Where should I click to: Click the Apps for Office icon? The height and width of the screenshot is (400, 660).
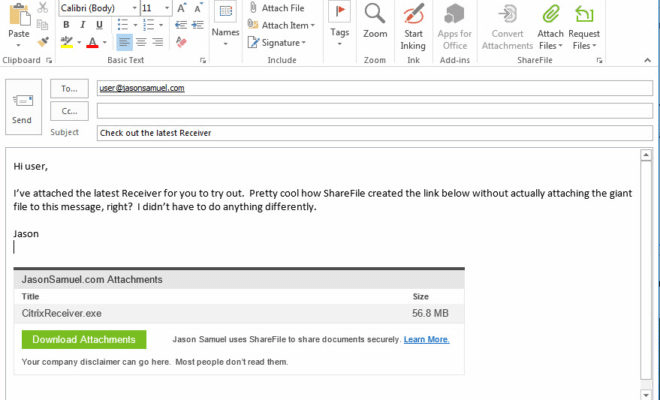(x=455, y=14)
